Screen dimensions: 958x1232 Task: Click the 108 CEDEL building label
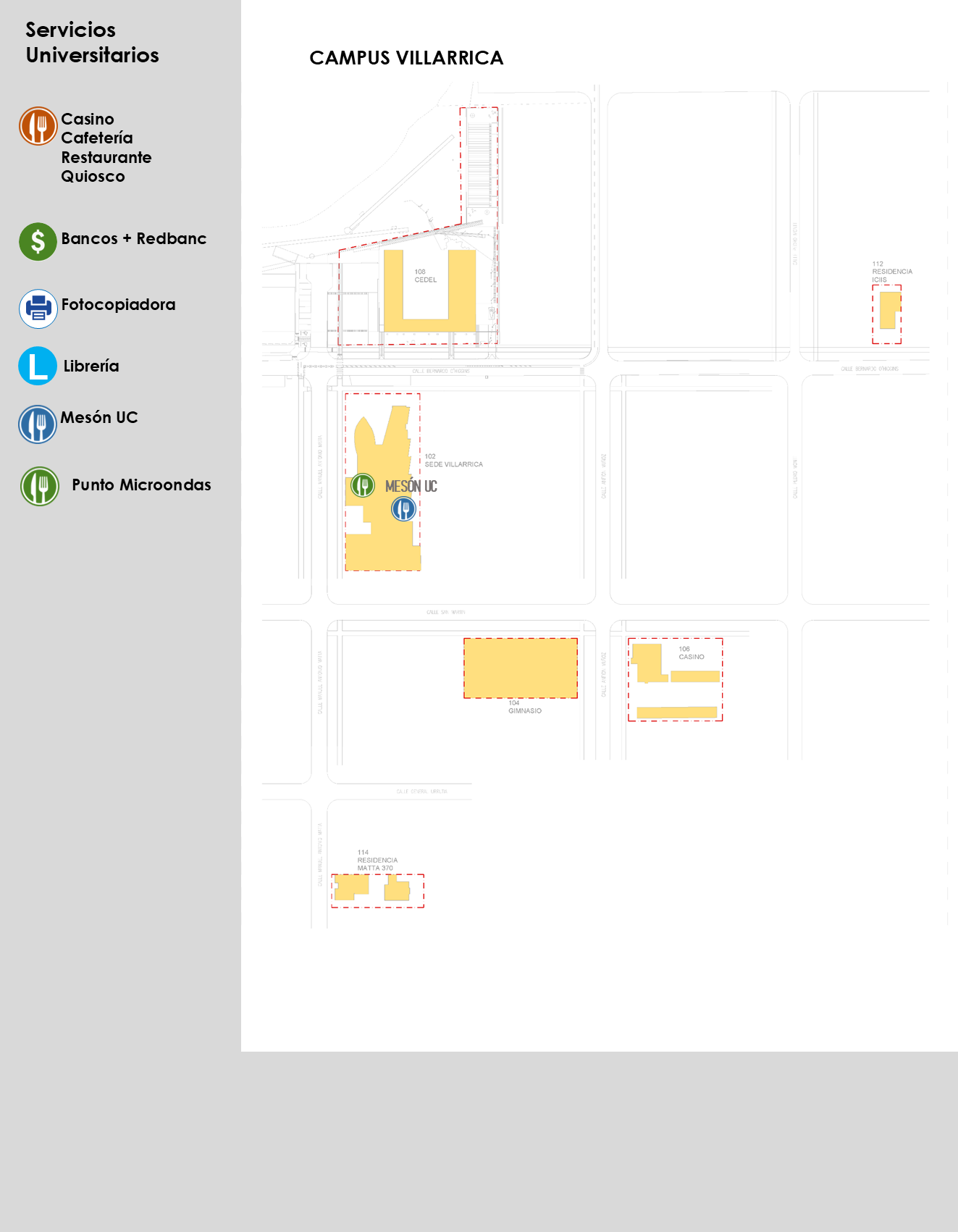click(425, 276)
